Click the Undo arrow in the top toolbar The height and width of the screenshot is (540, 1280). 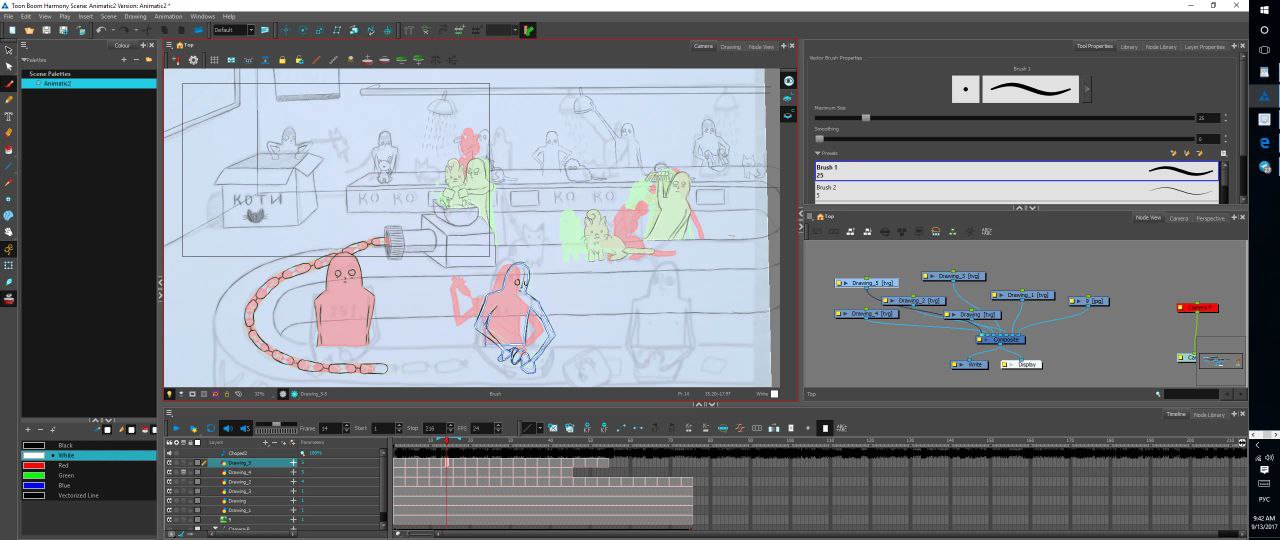pyautogui.click(x=101, y=30)
